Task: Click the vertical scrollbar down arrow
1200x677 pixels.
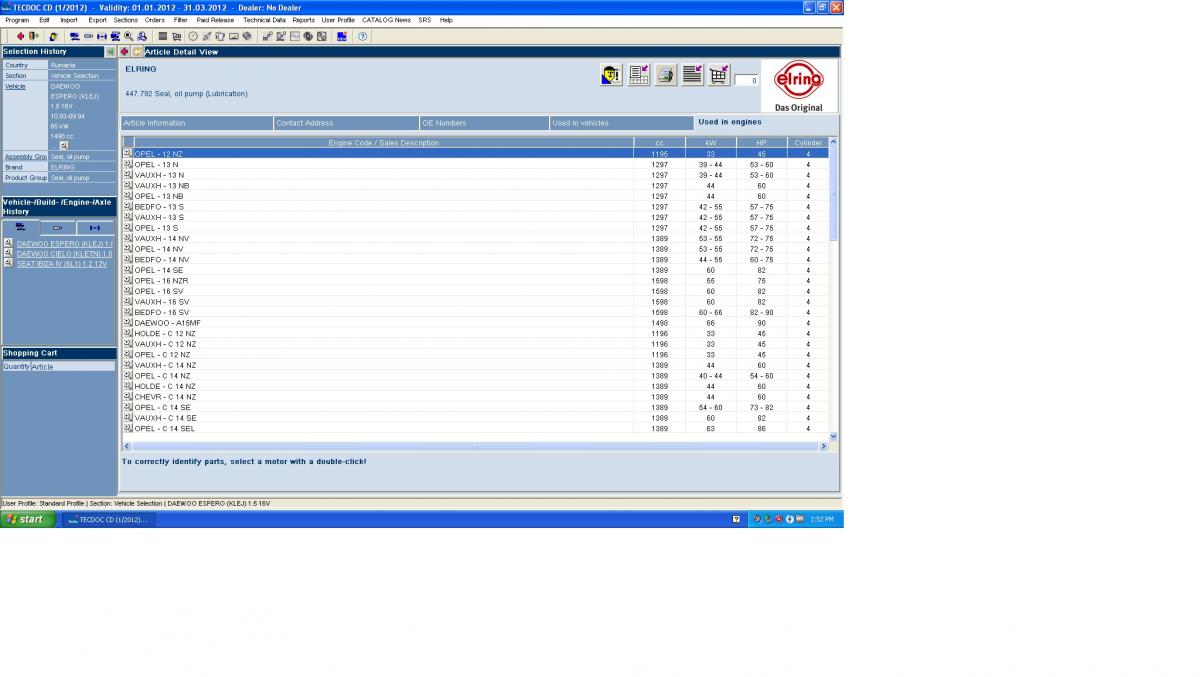Action: tap(833, 436)
